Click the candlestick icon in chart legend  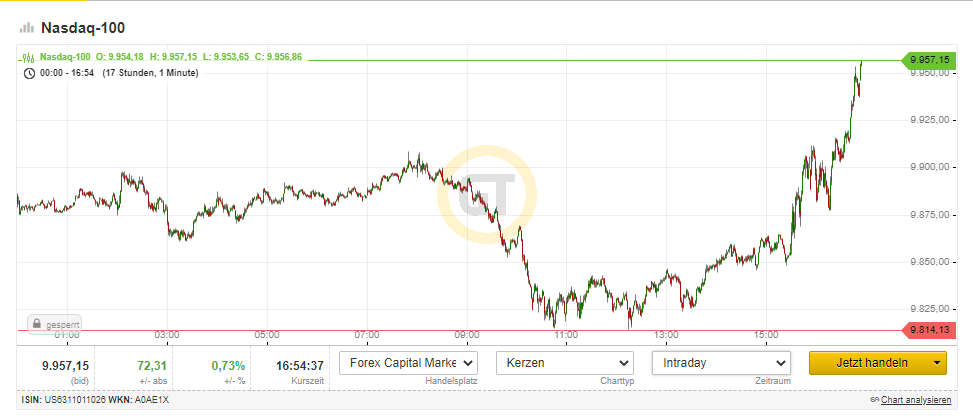click(29, 57)
